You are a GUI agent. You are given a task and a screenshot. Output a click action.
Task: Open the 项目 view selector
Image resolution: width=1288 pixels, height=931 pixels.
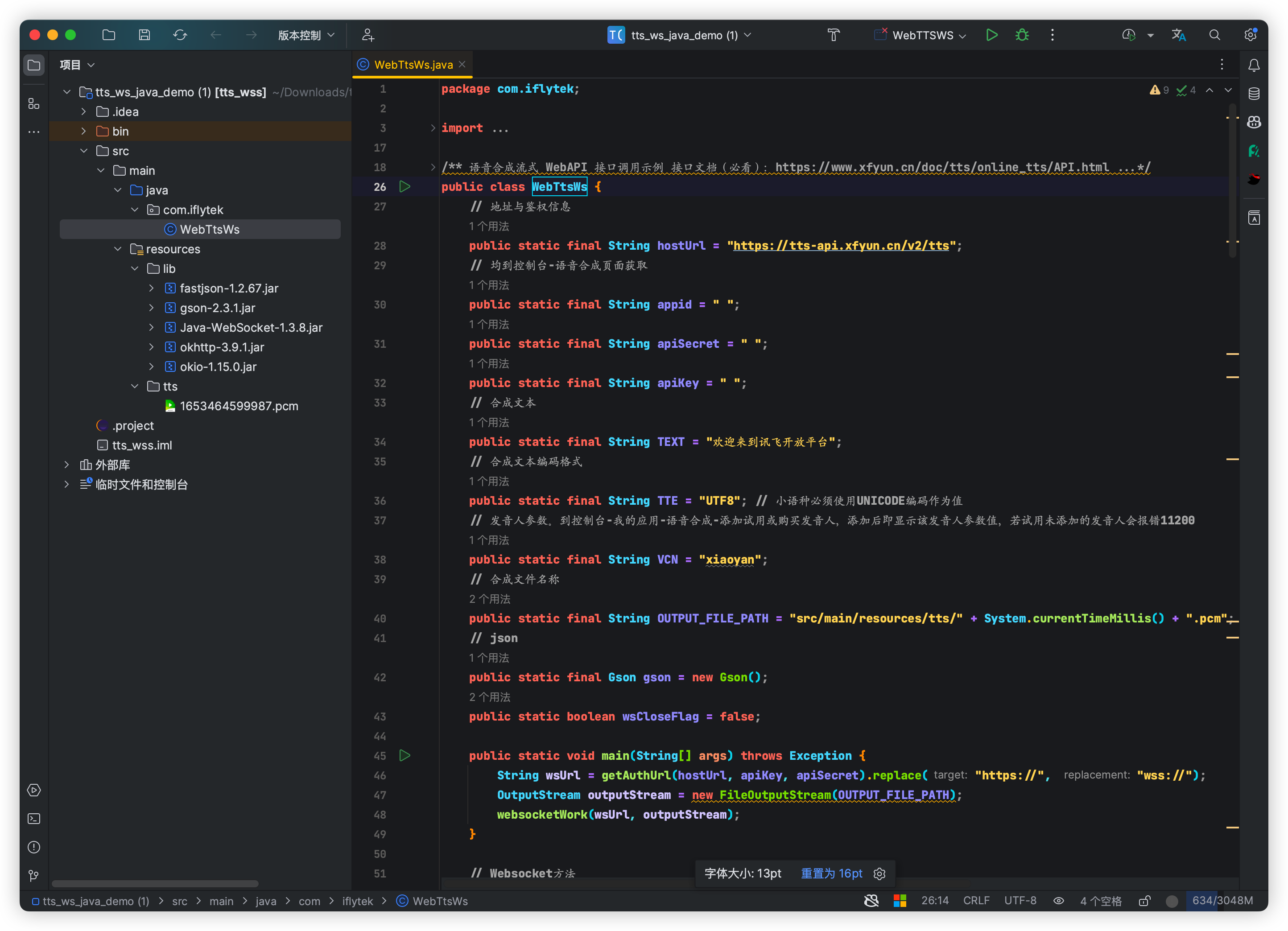[x=77, y=65]
